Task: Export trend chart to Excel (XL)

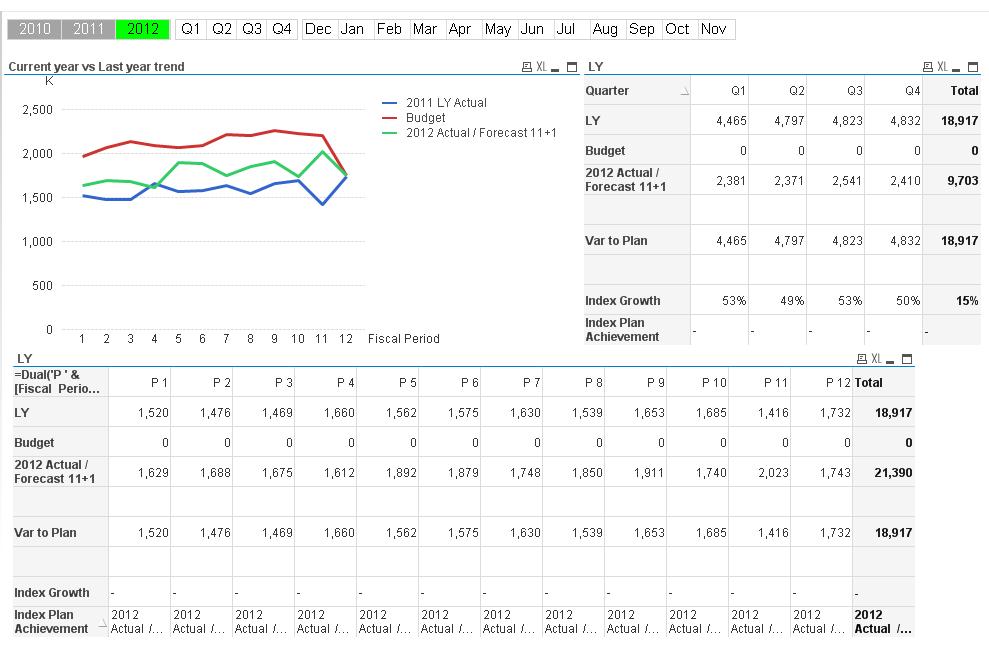Action: pos(541,67)
